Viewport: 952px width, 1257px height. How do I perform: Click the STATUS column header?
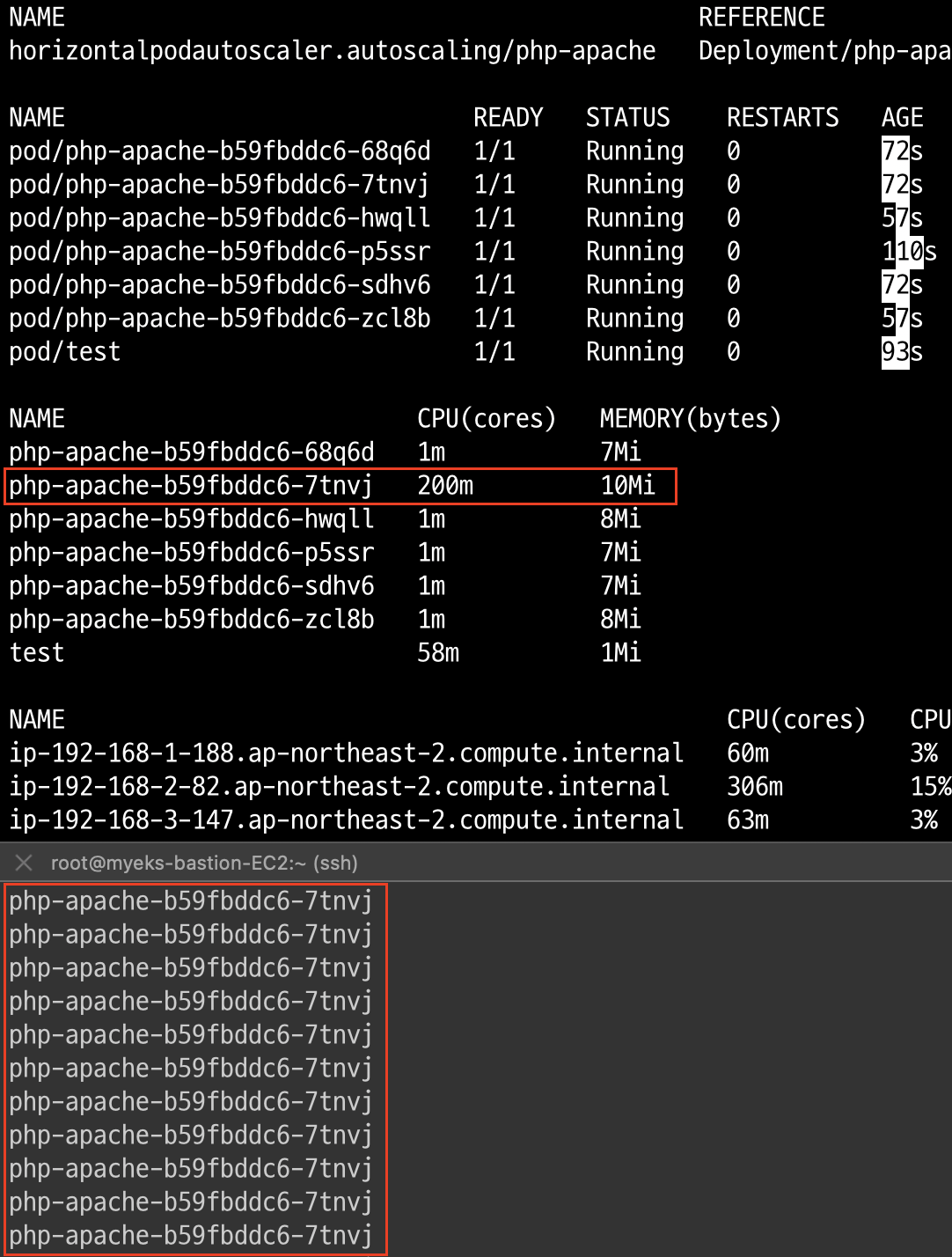point(628,118)
